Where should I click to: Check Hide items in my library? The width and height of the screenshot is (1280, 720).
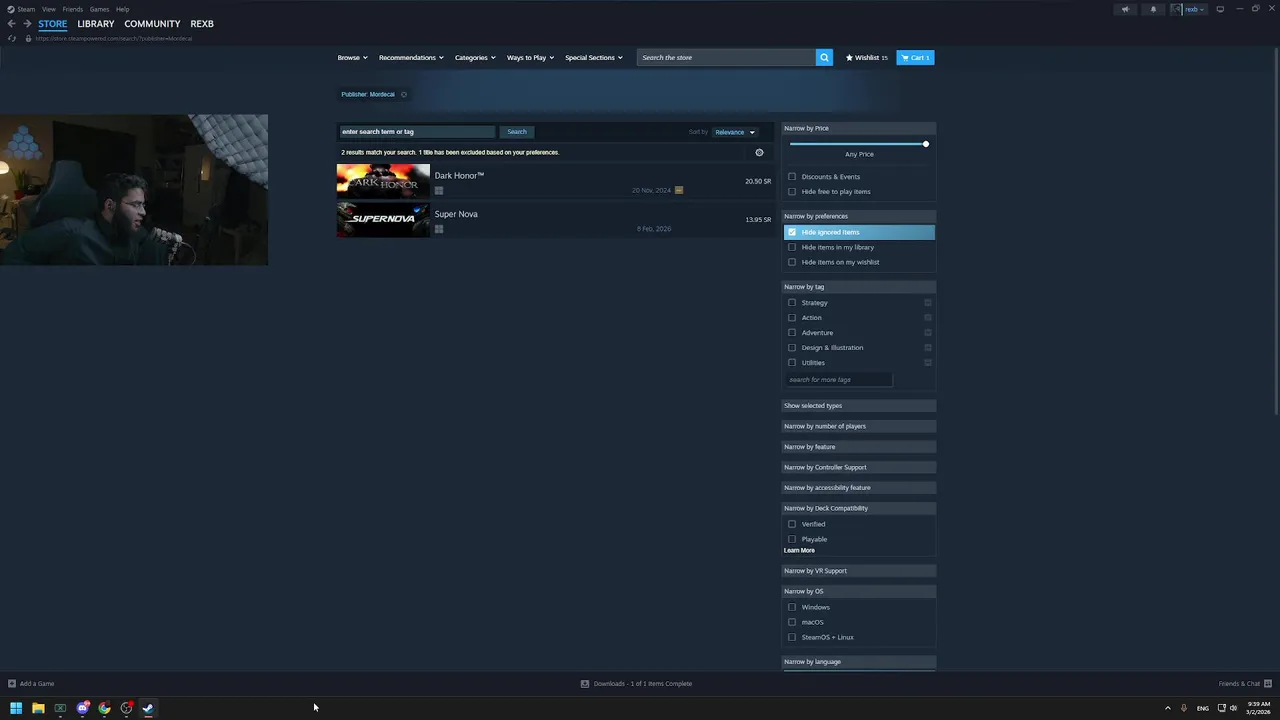[792, 247]
